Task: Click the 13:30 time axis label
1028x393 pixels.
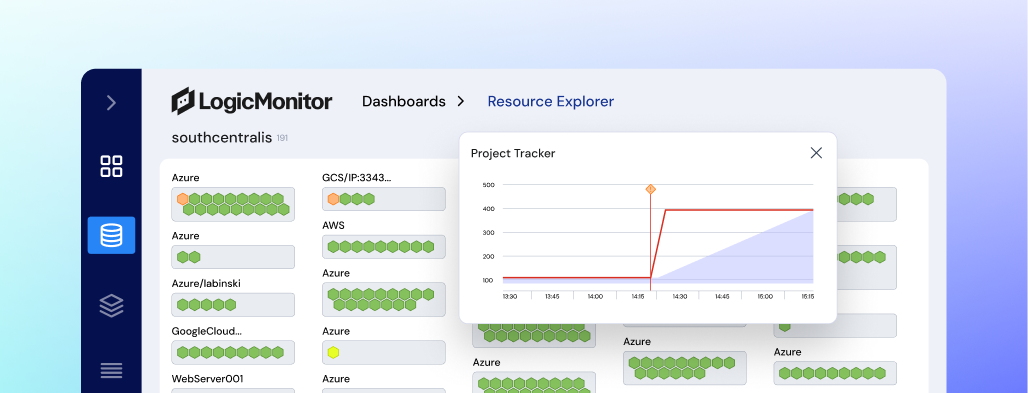Action: [x=509, y=297]
